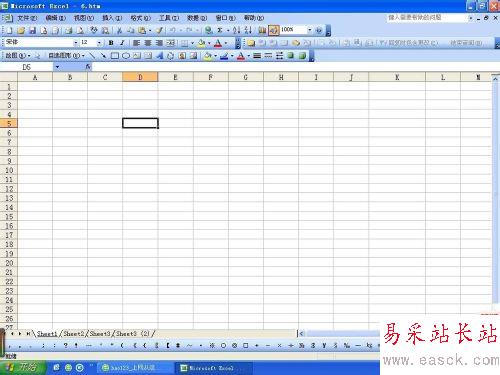Choose line style on drawing toolbar

coord(257,56)
